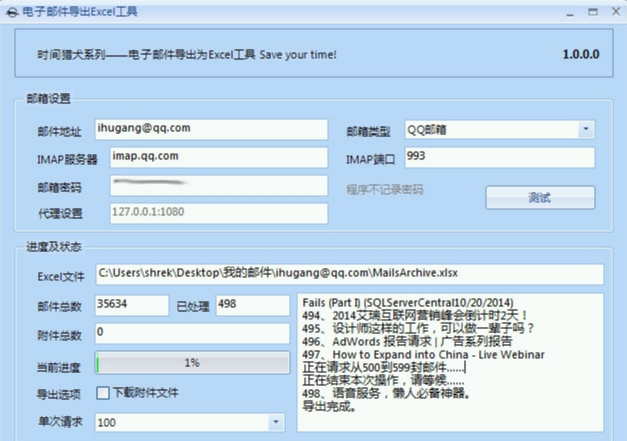Click log line 498、语音服务，懒人必备神器。
This screenshot has width=627, height=441.
coord(387,393)
